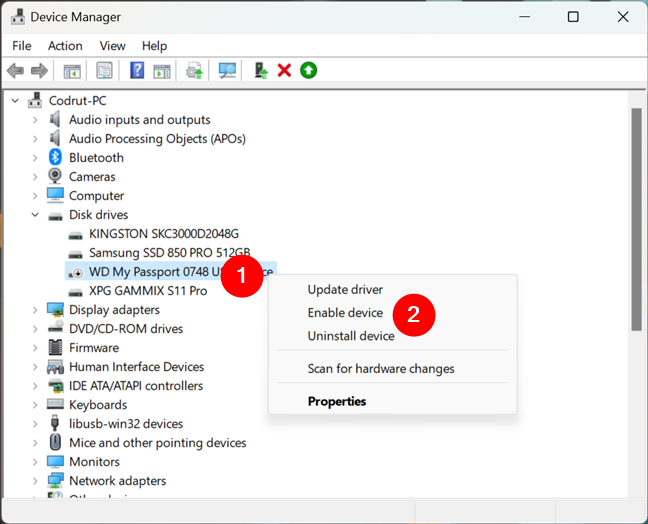This screenshot has width=648, height=524.
Task: Choose Uninstall device from context menu
Action: click(x=351, y=336)
